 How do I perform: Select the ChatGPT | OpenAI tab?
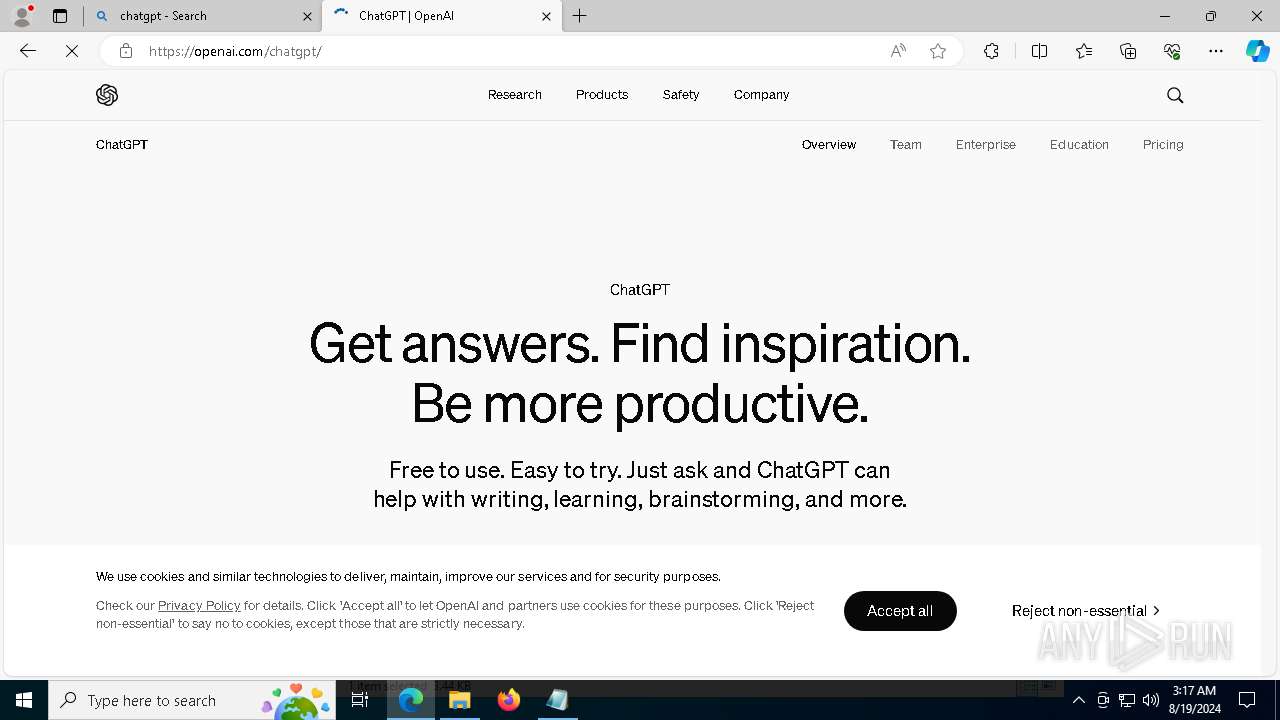pyautogui.click(x=442, y=16)
